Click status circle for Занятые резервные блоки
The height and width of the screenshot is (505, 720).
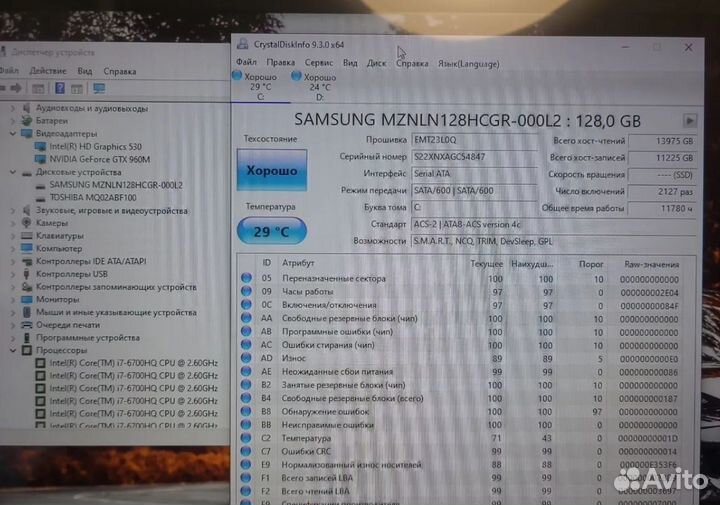pos(246,384)
